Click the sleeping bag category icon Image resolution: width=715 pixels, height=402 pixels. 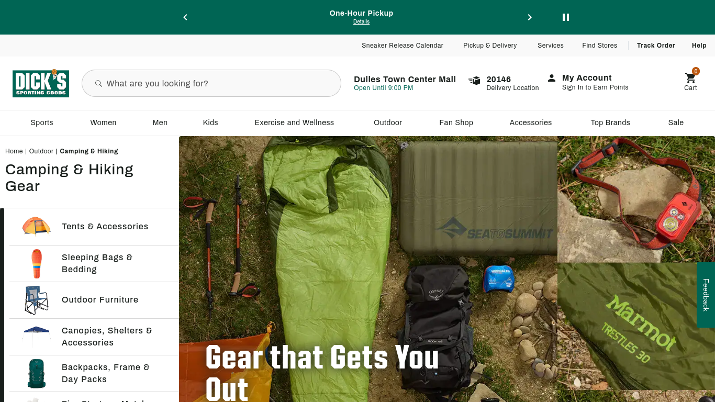pyautogui.click(x=36, y=263)
